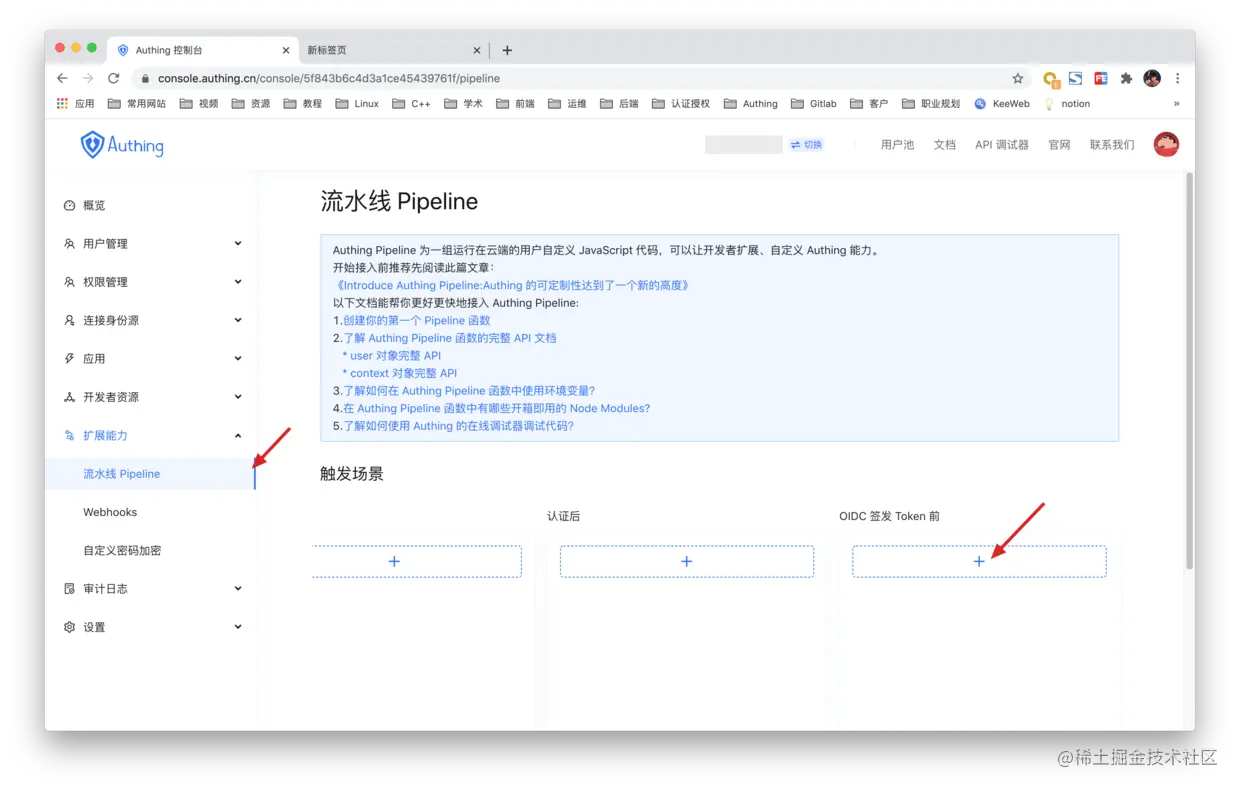Open the Chrome extensions puzzle icon
This screenshot has height=790, width=1240.
tap(1126, 78)
